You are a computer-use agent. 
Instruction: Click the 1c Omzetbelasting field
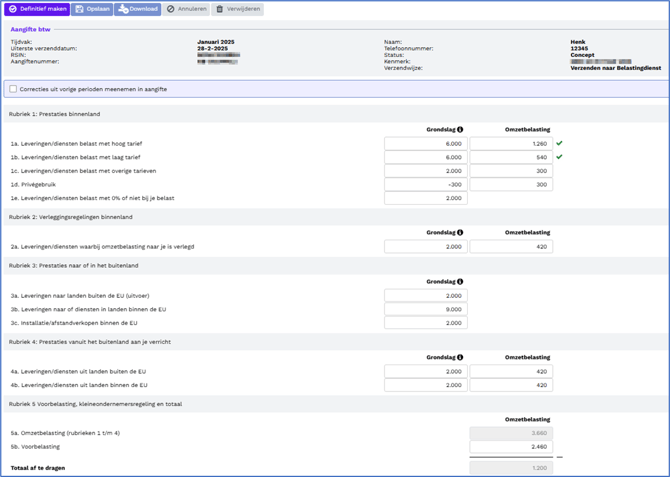pyautogui.click(x=510, y=171)
